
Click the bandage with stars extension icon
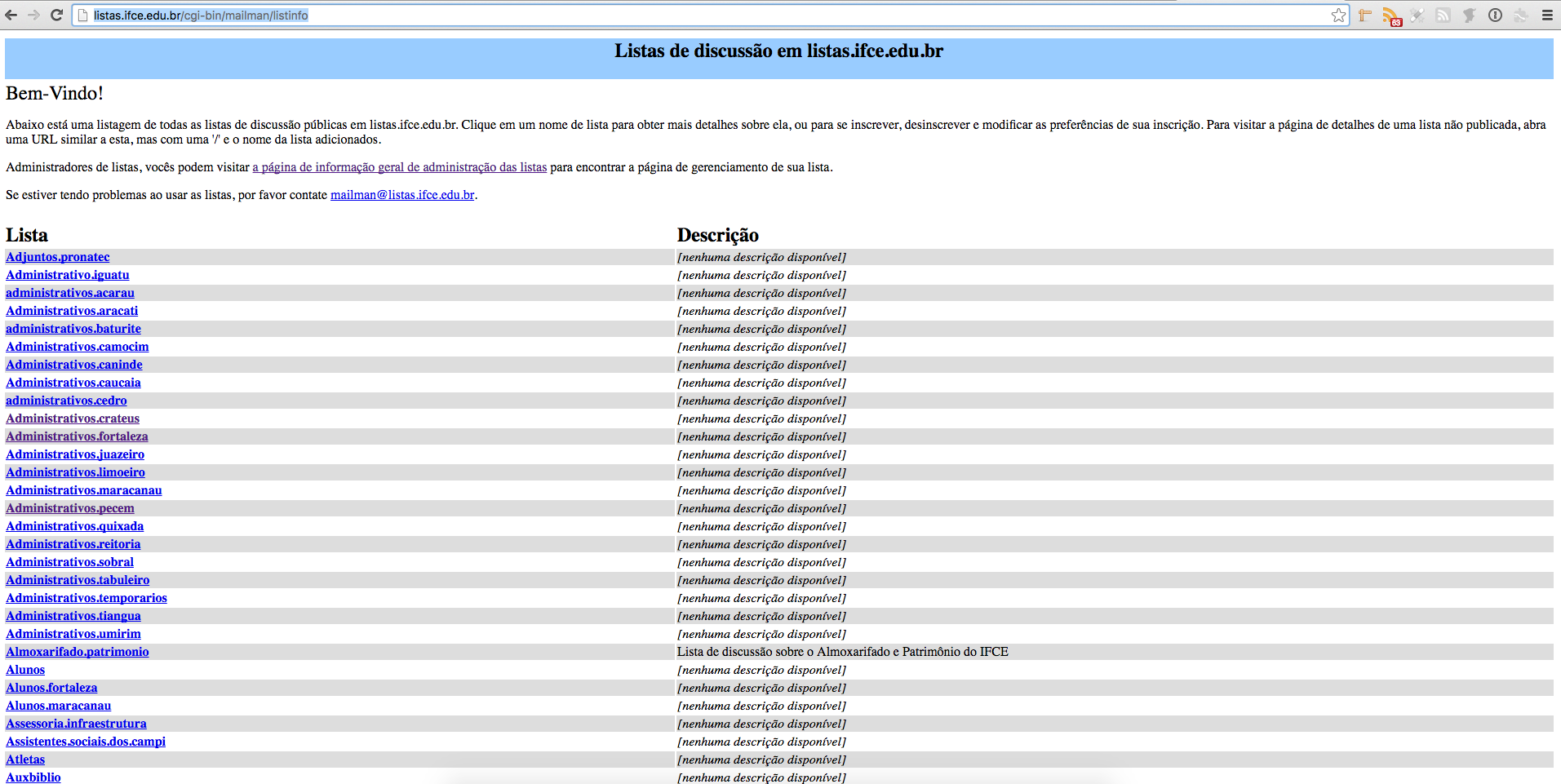[x=1417, y=15]
